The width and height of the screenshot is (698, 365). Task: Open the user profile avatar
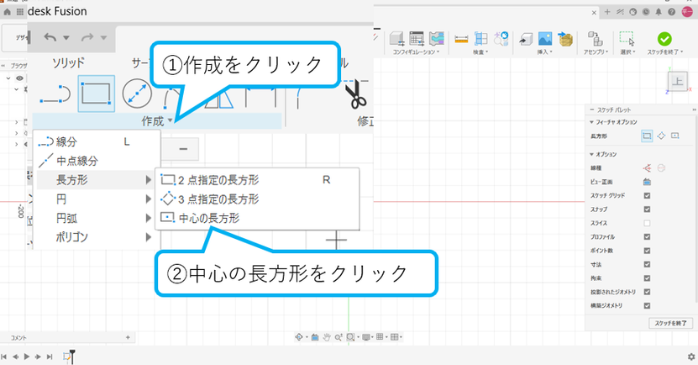pos(687,12)
